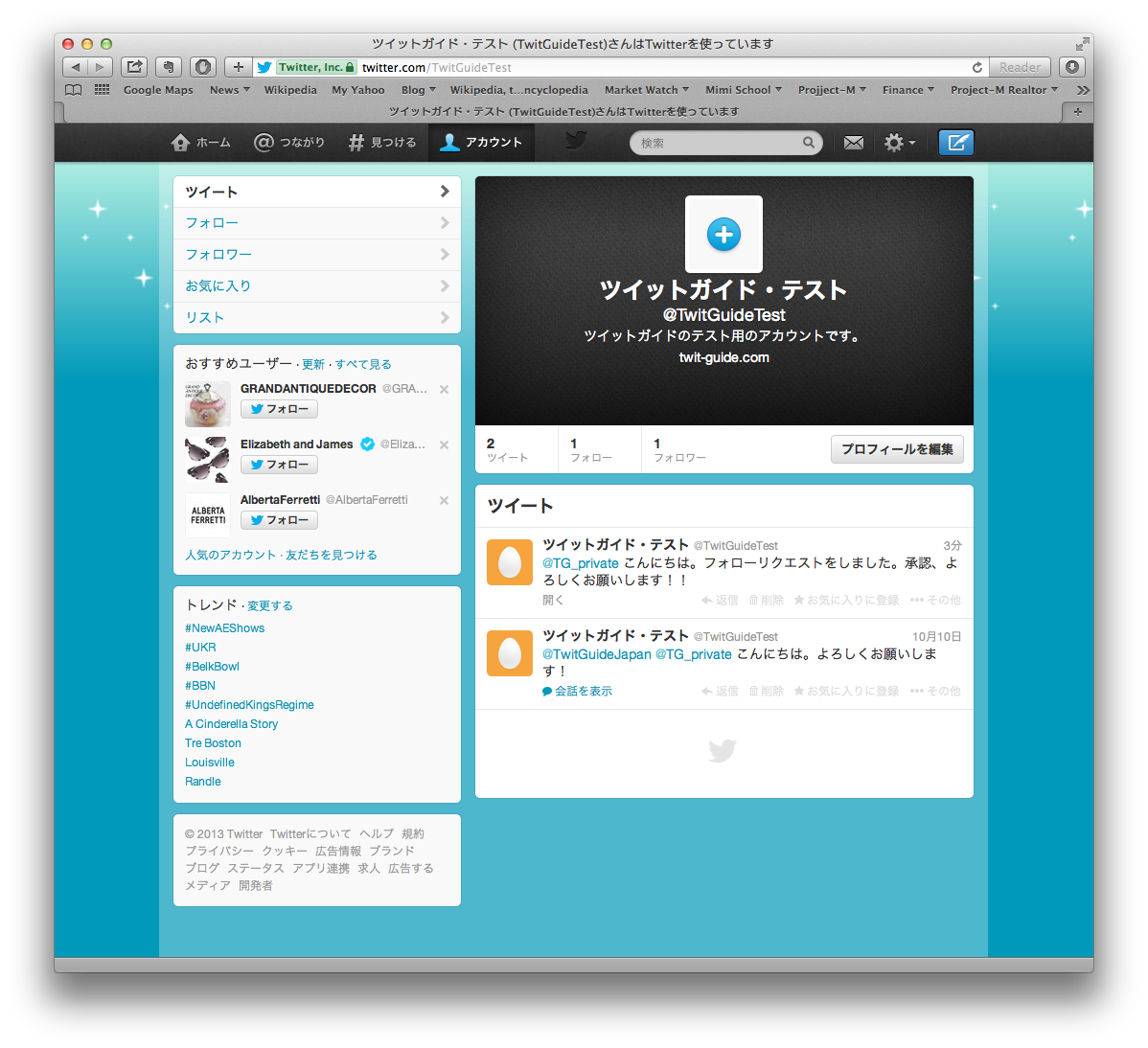
Task: Dismiss Elizabeth and James suggestion with X
Action: 444,444
